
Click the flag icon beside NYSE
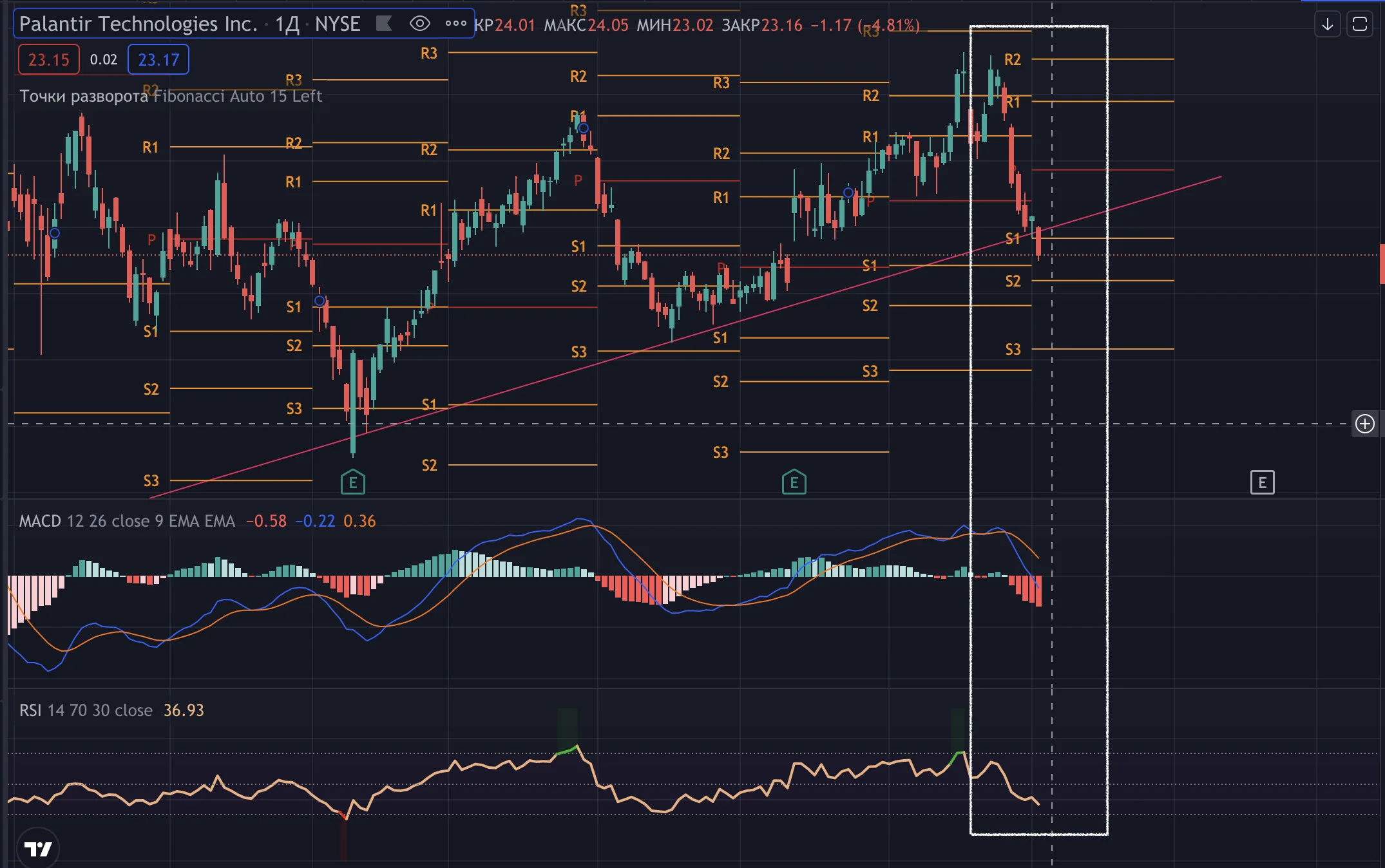384,24
